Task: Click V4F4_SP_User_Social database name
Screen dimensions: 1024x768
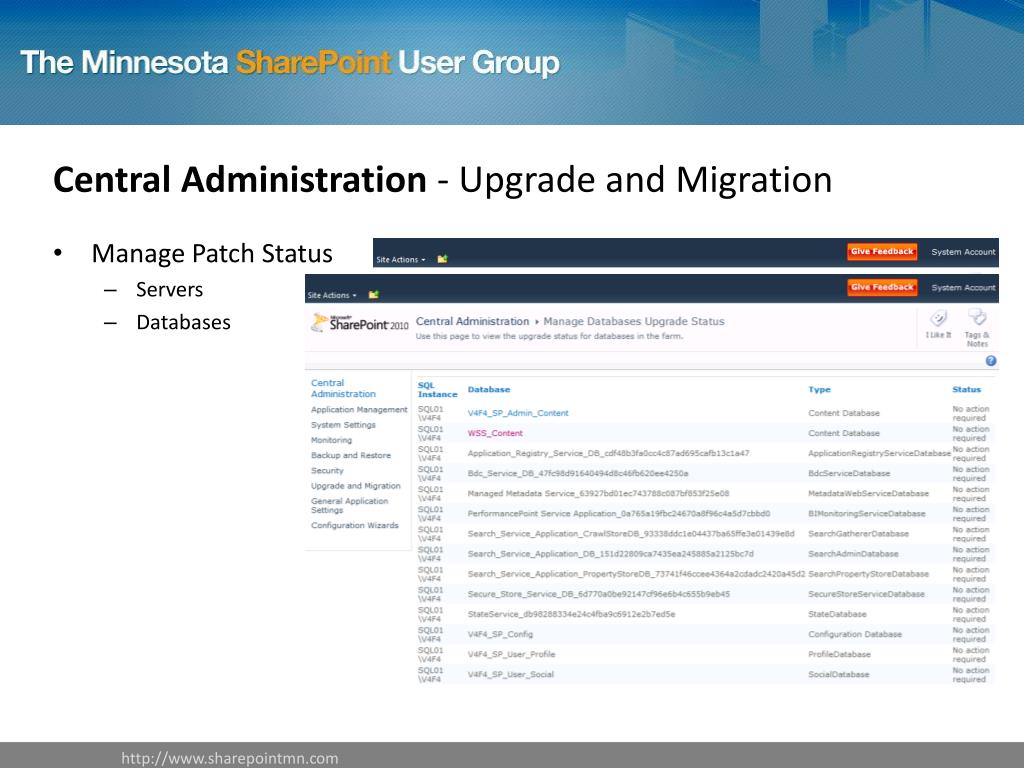Action: pos(511,675)
